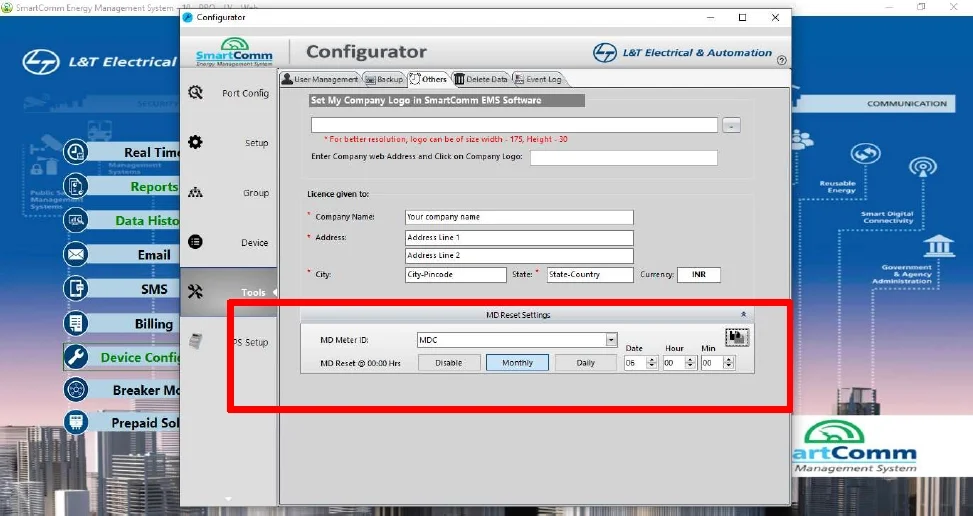
Task: Save MD Reset settings with floppy icon
Action: pos(737,337)
